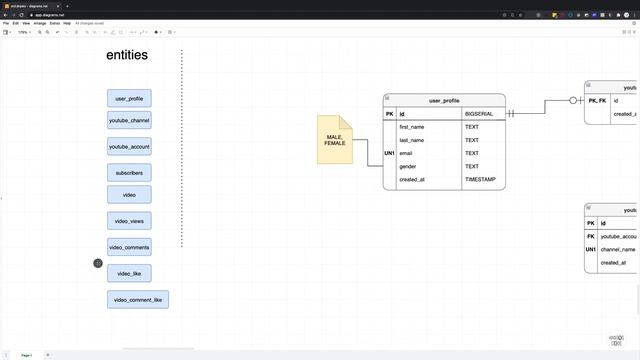Click the horizontal canvas scrollbar

[x=158, y=349]
